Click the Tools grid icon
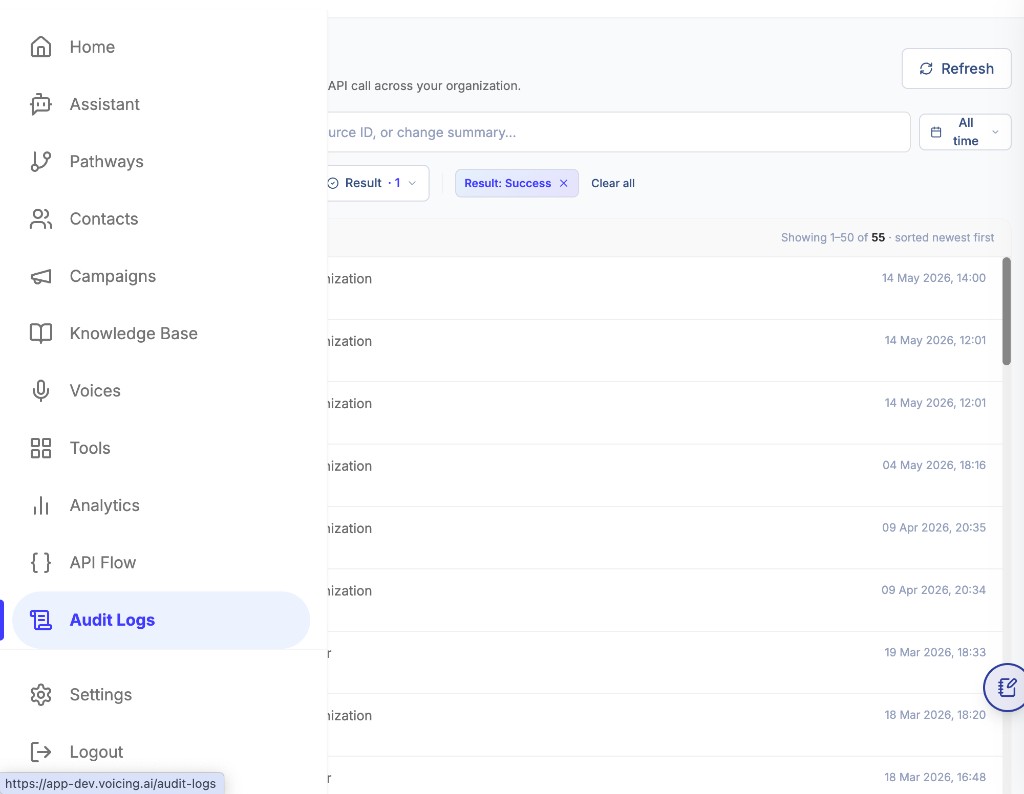The image size is (1024, 794). (x=40, y=448)
